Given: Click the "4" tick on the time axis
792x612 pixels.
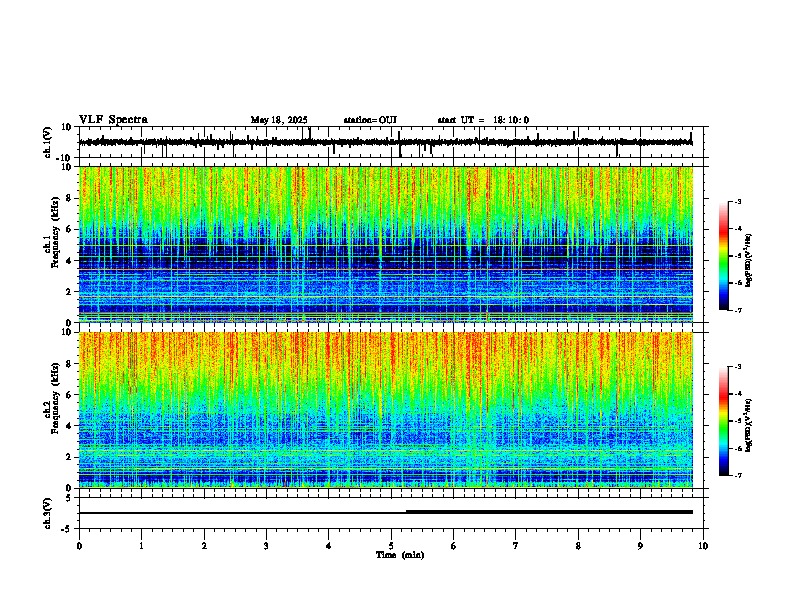Looking at the screenshot, I should pyautogui.click(x=329, y=546).
